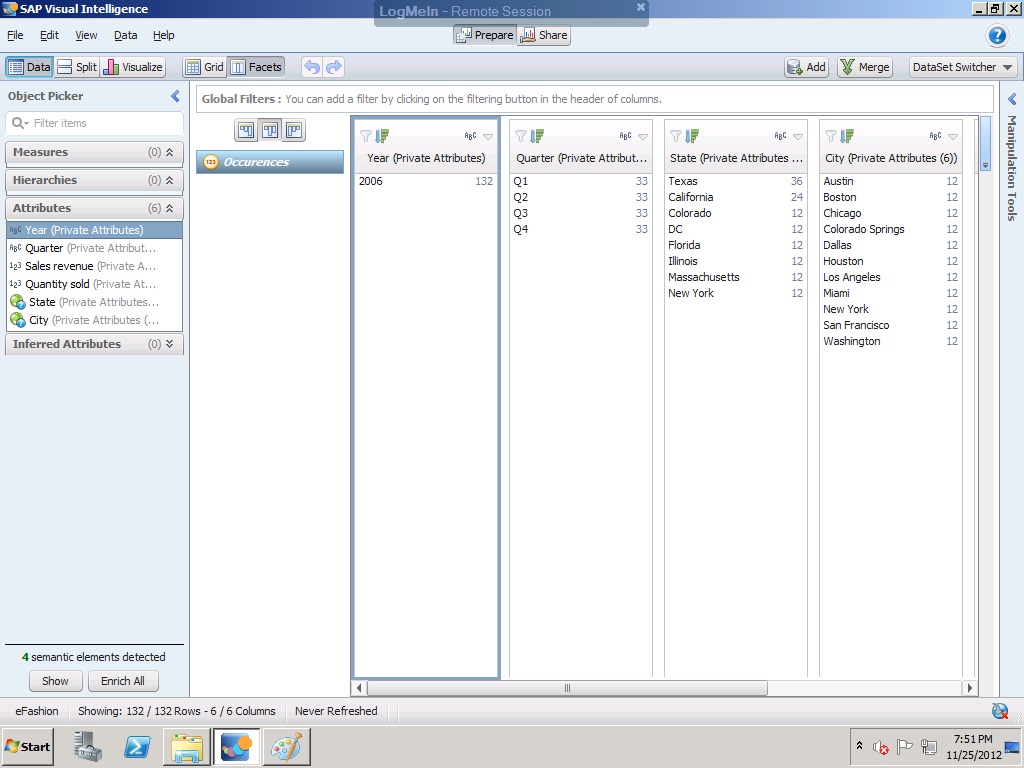Toggle Facets display mode

tap(256, 67)
